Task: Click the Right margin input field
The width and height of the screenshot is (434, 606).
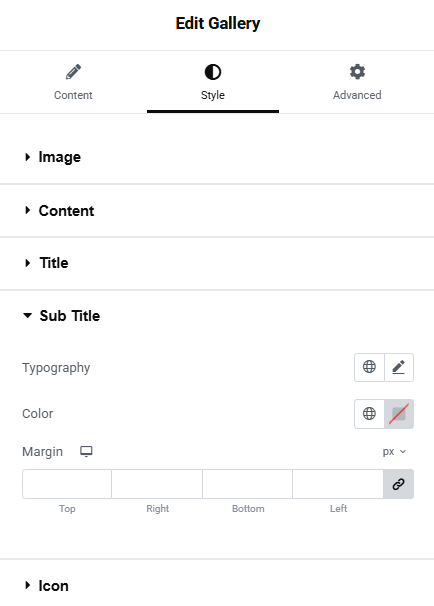Action: coord(157,484)
